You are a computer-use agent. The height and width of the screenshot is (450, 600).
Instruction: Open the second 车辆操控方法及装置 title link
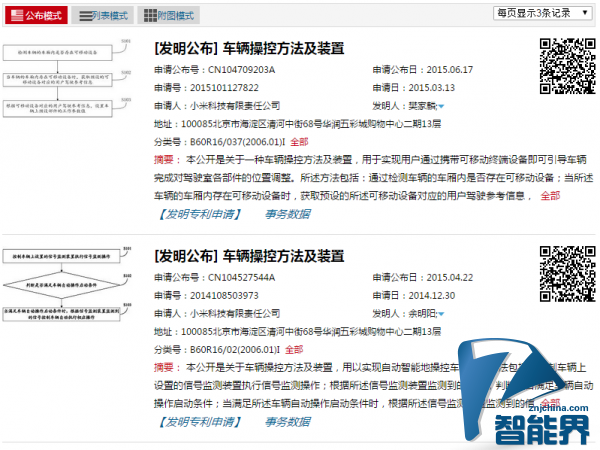tap(249, 256)
